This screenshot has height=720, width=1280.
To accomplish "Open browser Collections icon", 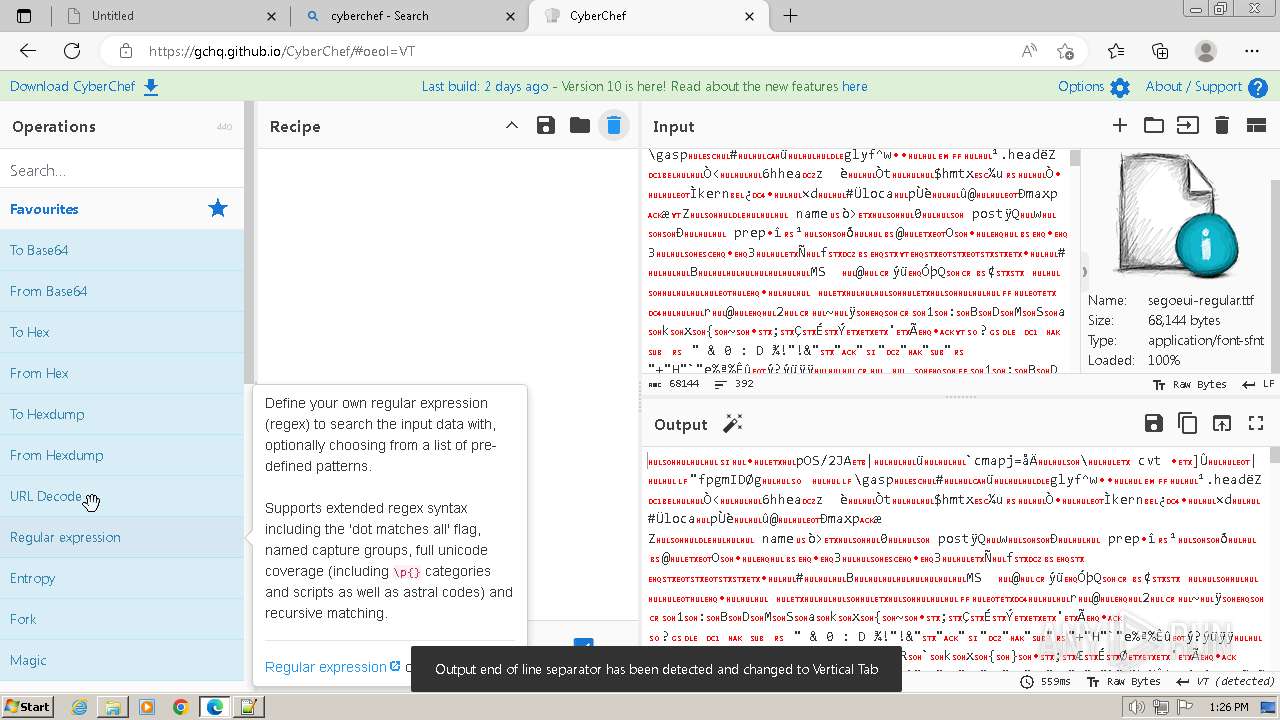I will click(1160, 51).
